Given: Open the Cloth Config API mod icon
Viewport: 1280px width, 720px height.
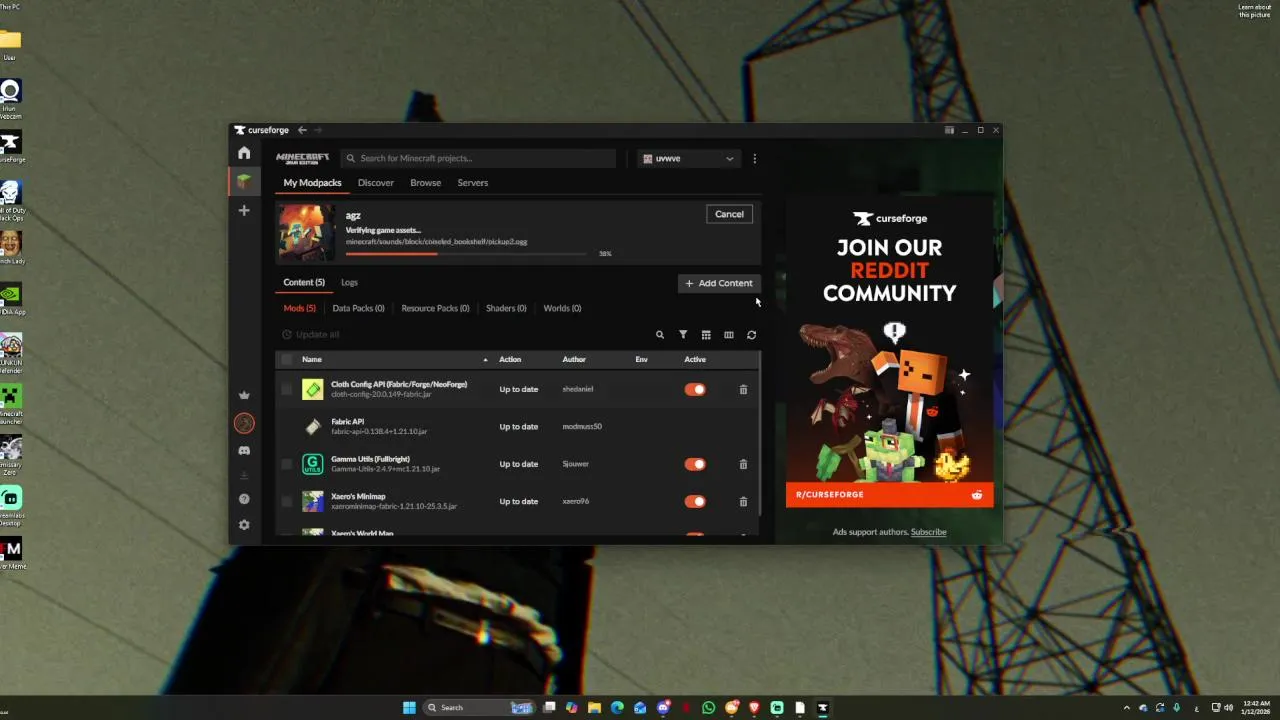Looking at the screenshot, I should pyautogui.click(x=313, y=389).
